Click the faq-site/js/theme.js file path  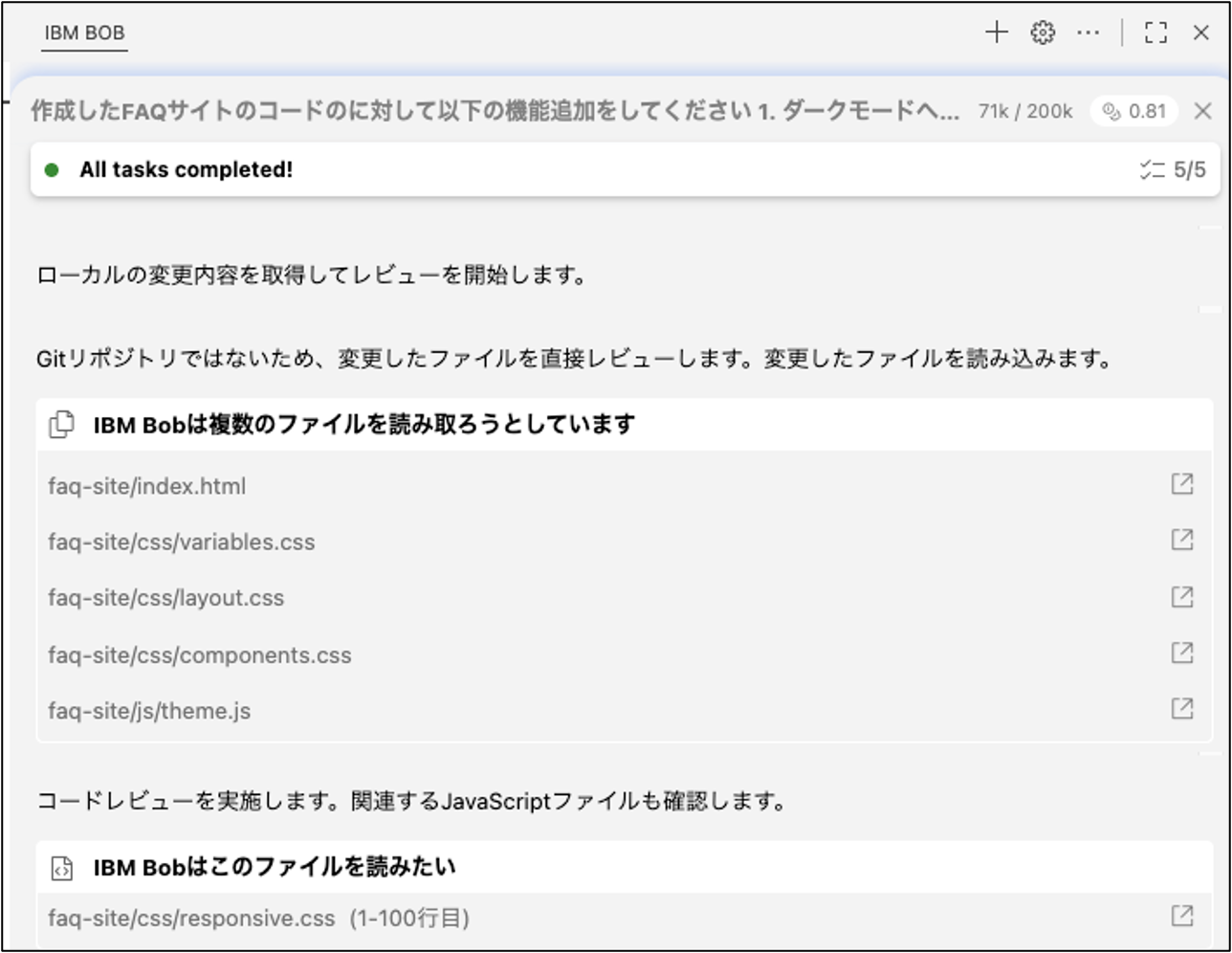point(149,711)
